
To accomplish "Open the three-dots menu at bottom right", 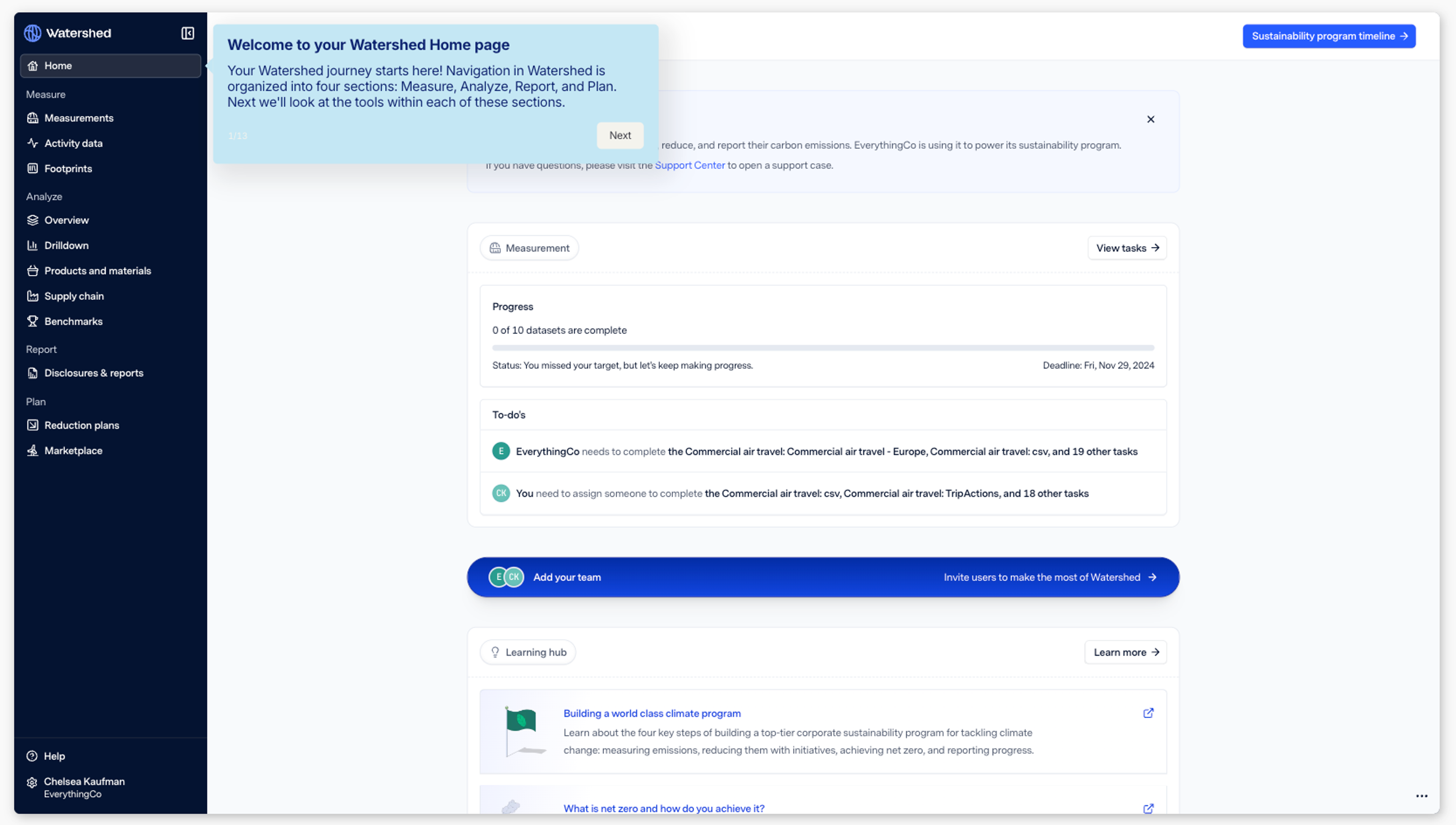I will tap(1421, 796).
